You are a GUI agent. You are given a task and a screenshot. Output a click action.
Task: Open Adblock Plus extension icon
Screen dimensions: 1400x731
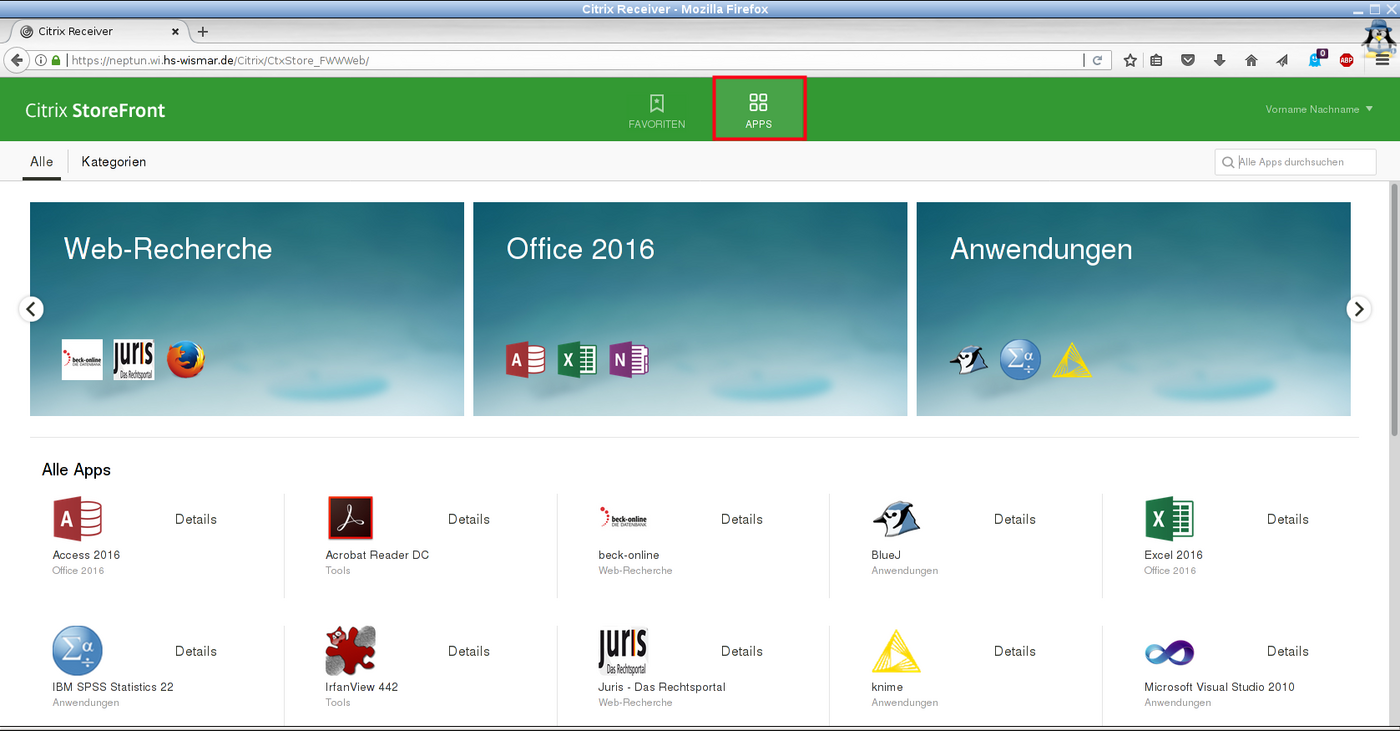[1346, 60]
